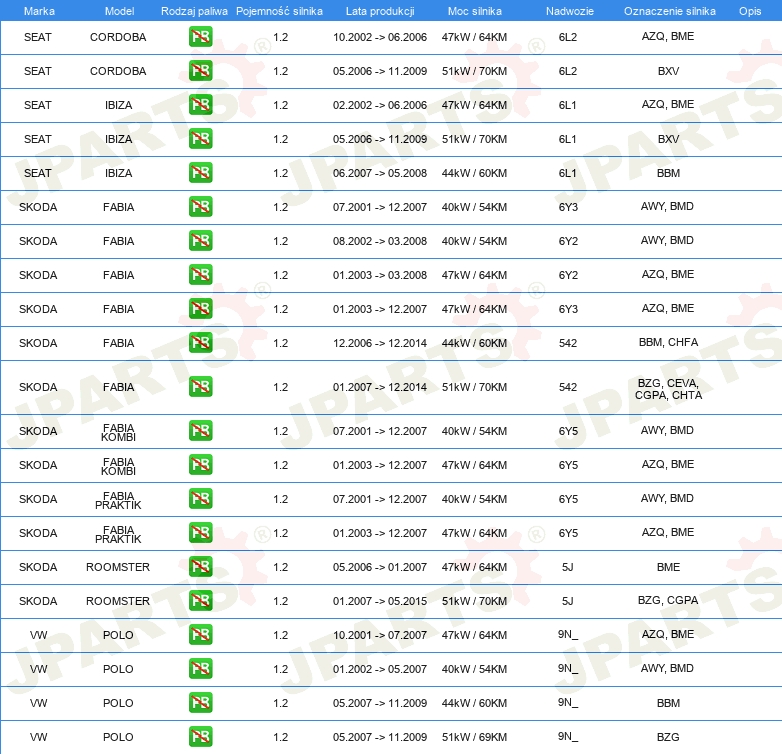Select '05.2006 -> 01.2007' production years cell

pos(380,567)
